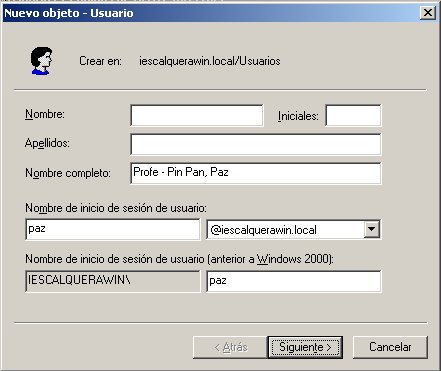Image resolution: width=441 pixels, height=371 pixels.
Task: Click the 'iescalquerawin.local/Usuarios' path text
Action: point(210,61)
